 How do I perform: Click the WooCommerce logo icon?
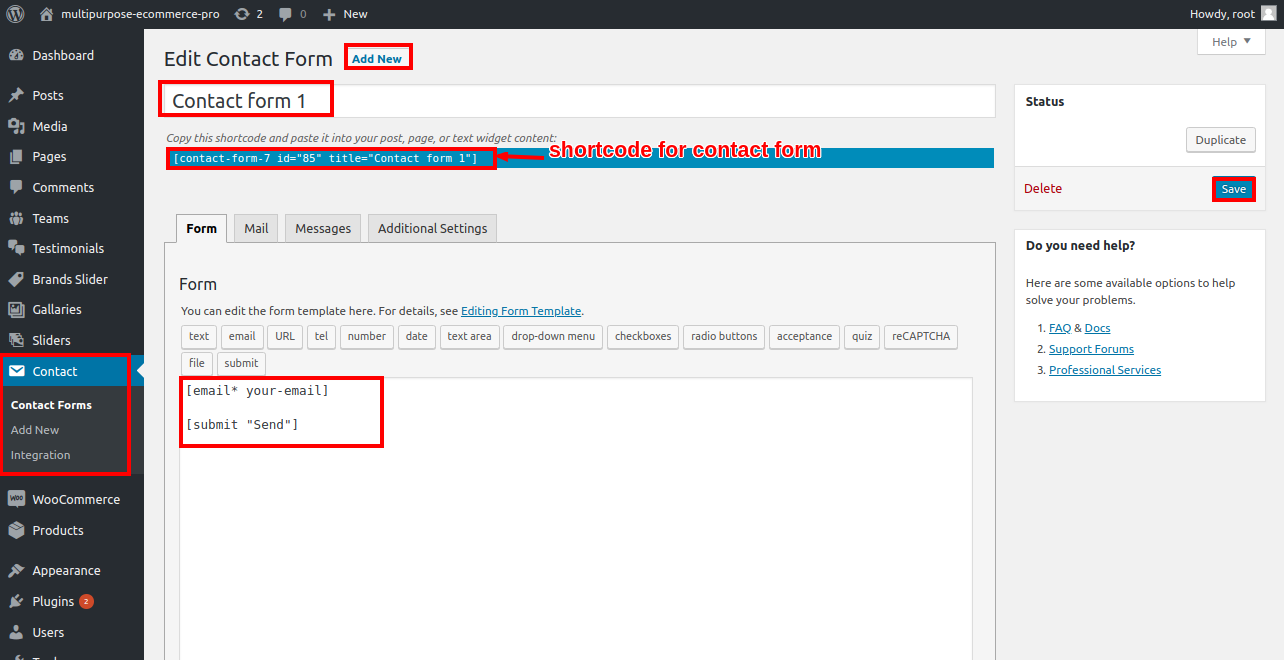(x=16, y=499)
